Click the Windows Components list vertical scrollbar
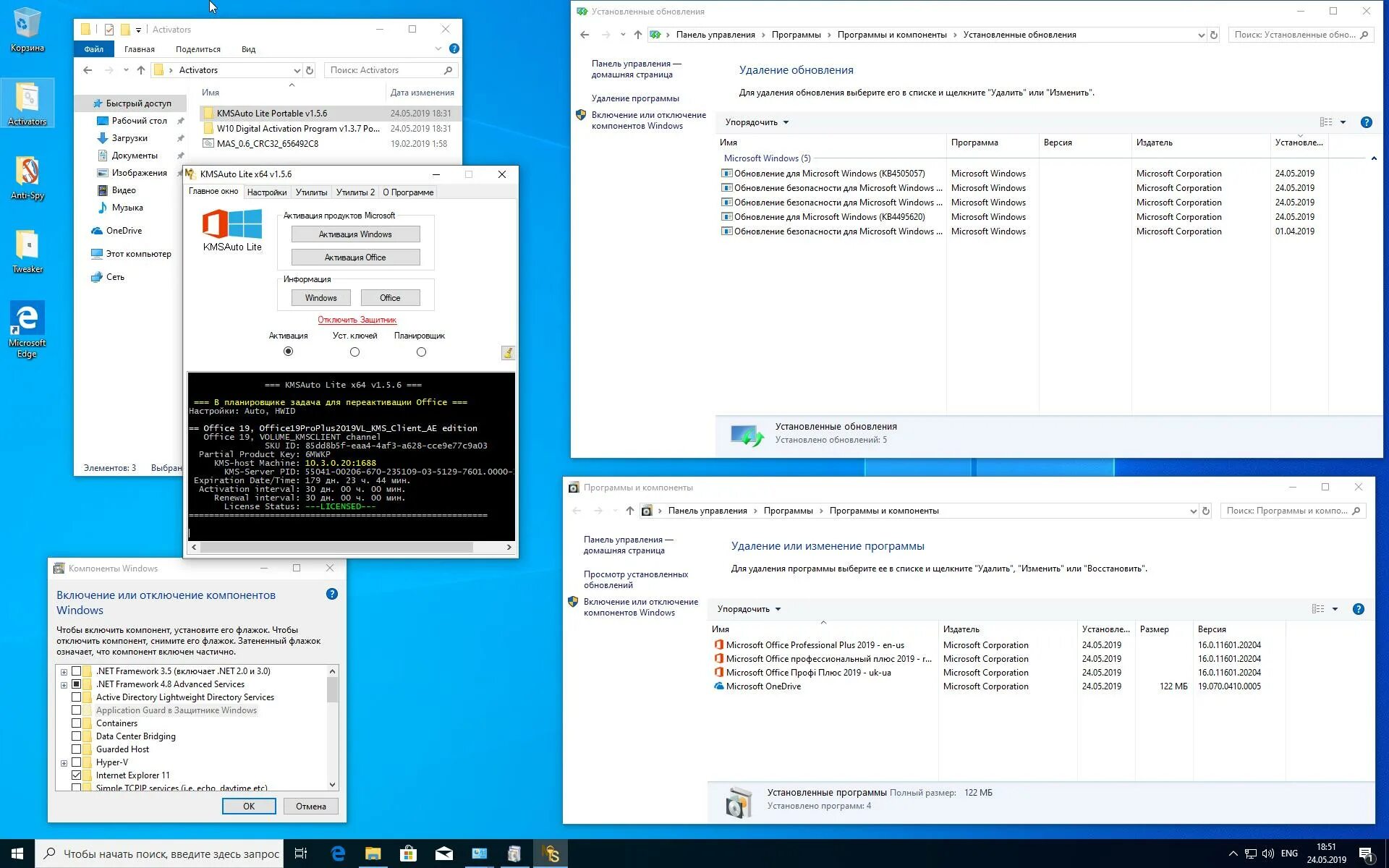The height and width of the screenshot is (868, 1389). 332,689
